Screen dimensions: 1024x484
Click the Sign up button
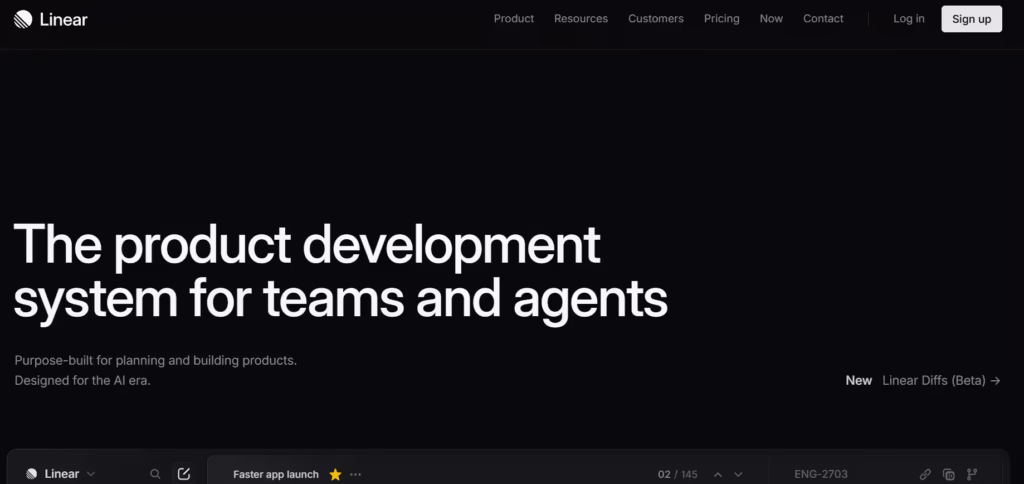971,19
